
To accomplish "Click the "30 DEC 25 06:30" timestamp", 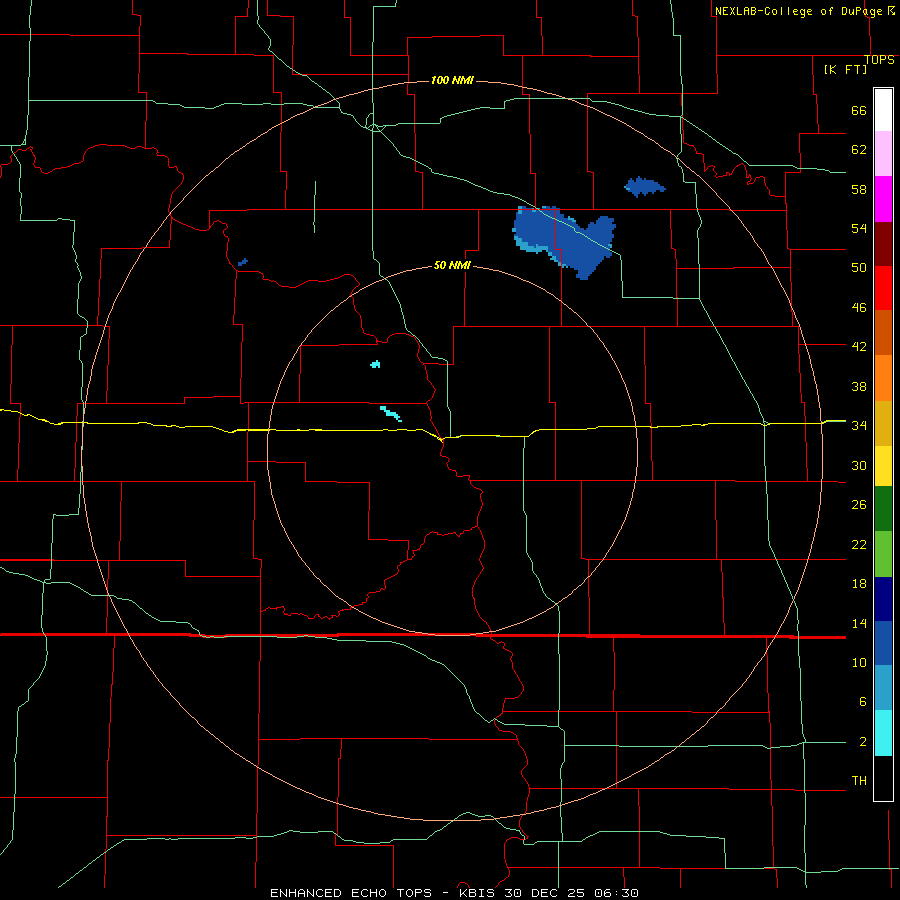I will point(572,893).
